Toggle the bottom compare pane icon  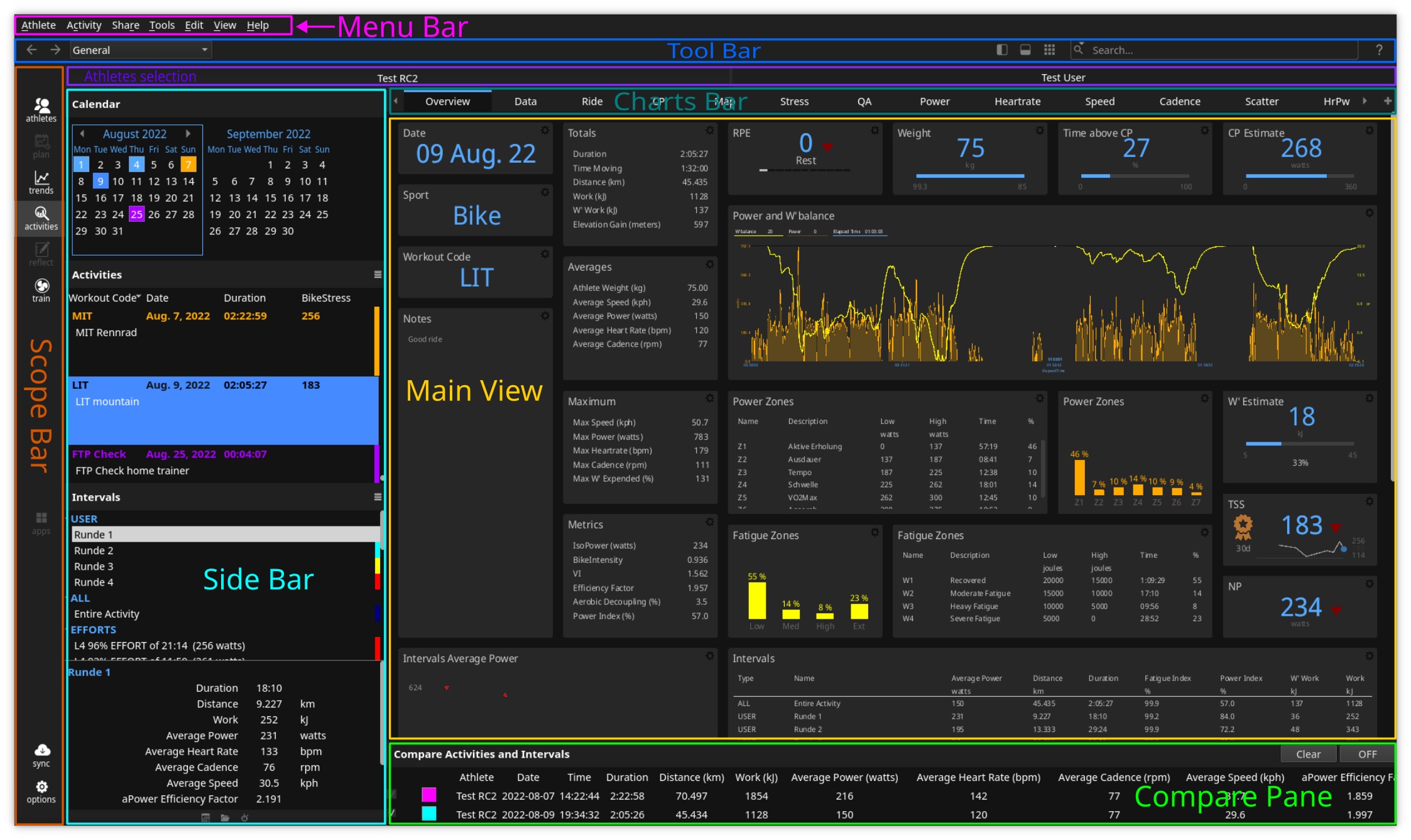1025,50
